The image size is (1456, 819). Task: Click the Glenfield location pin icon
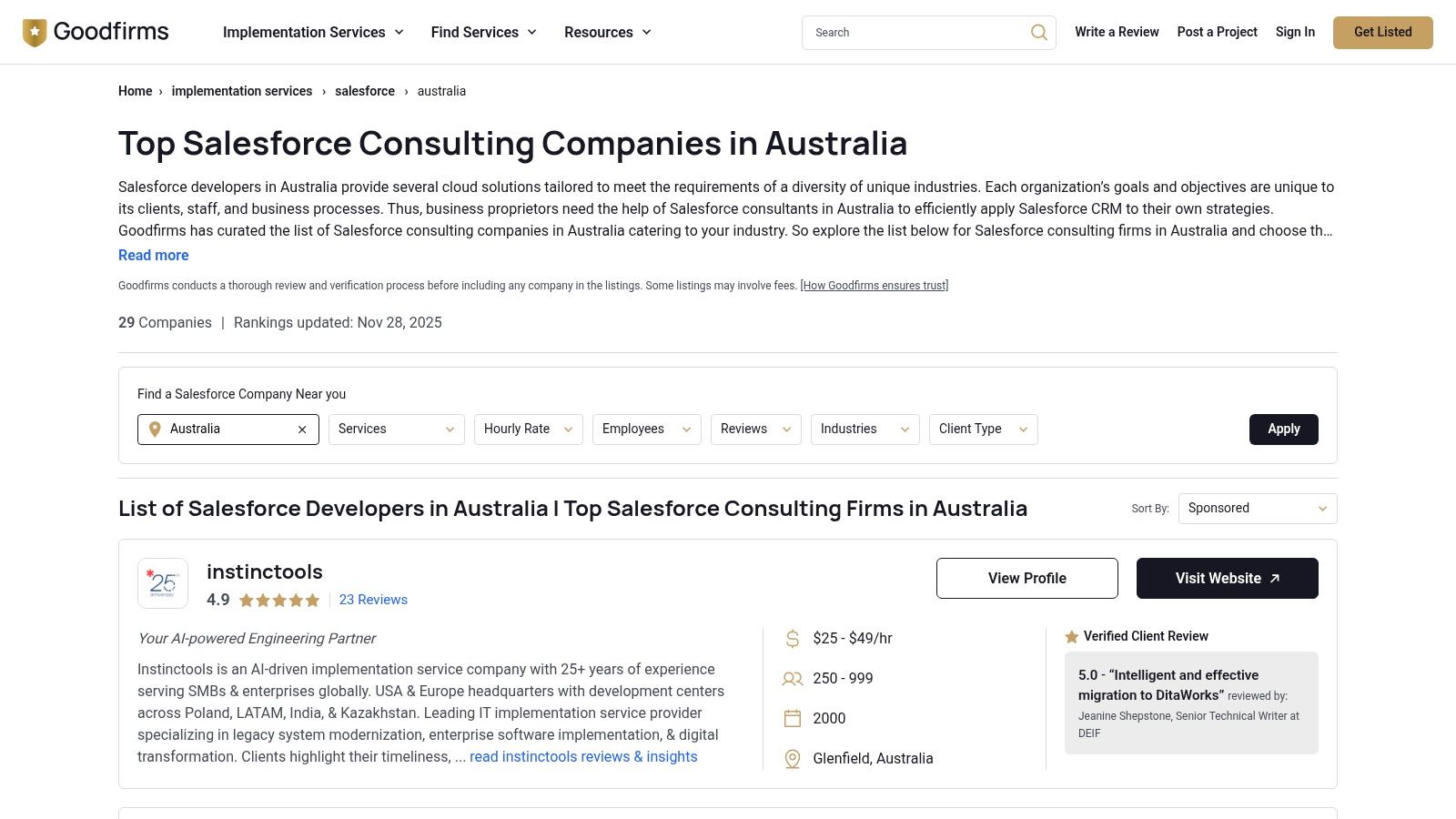point(791,758)
